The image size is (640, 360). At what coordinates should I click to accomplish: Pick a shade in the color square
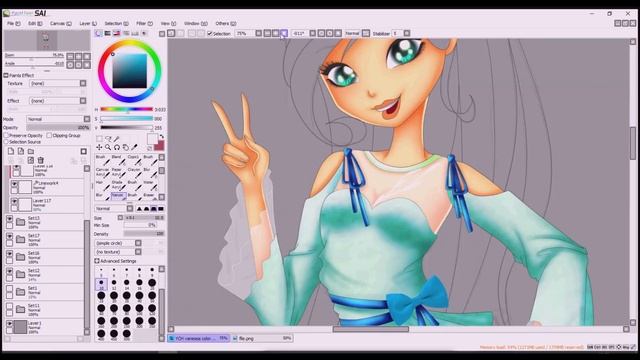coord(129,71)
